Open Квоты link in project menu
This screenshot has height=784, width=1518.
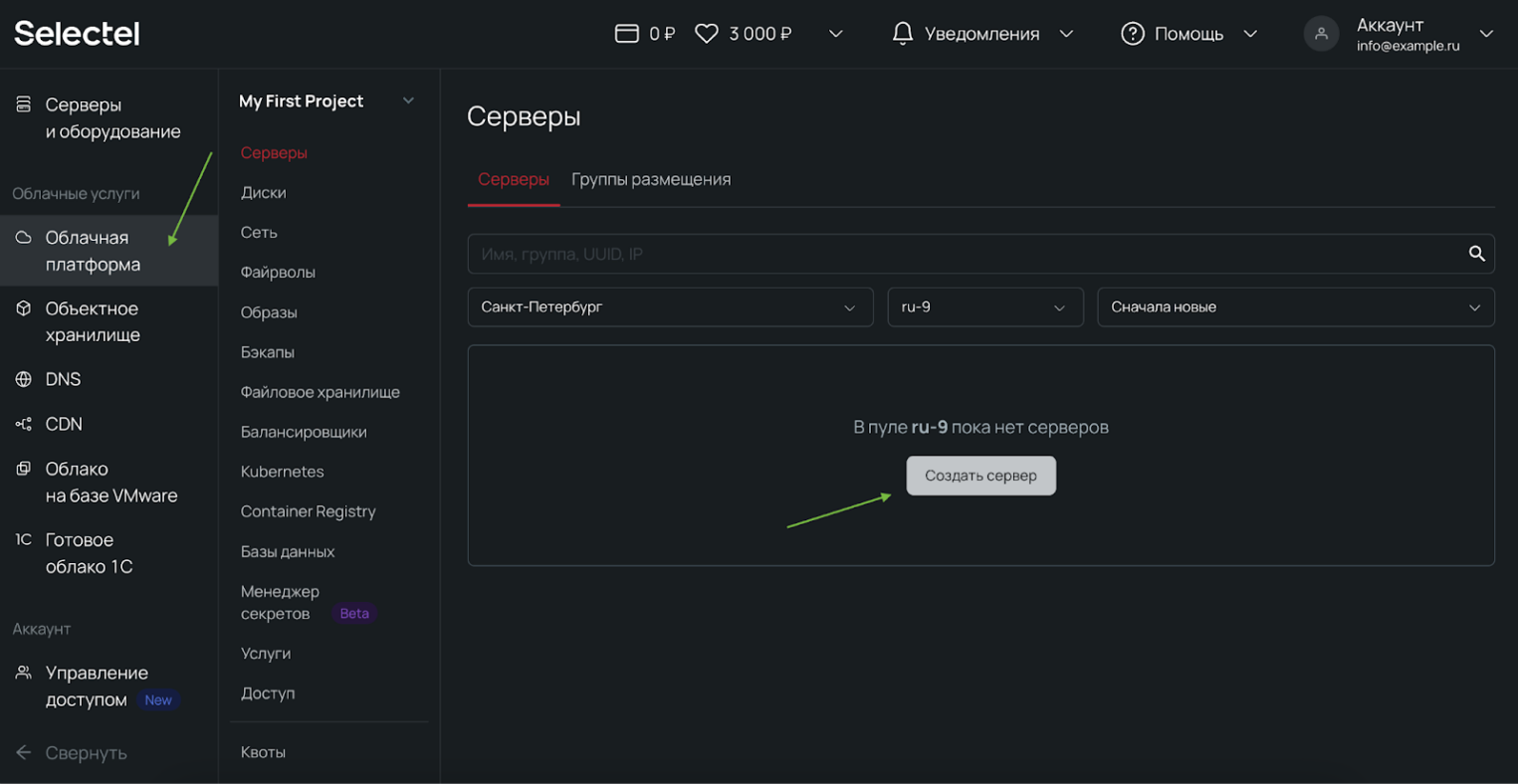tap(264, 752)
